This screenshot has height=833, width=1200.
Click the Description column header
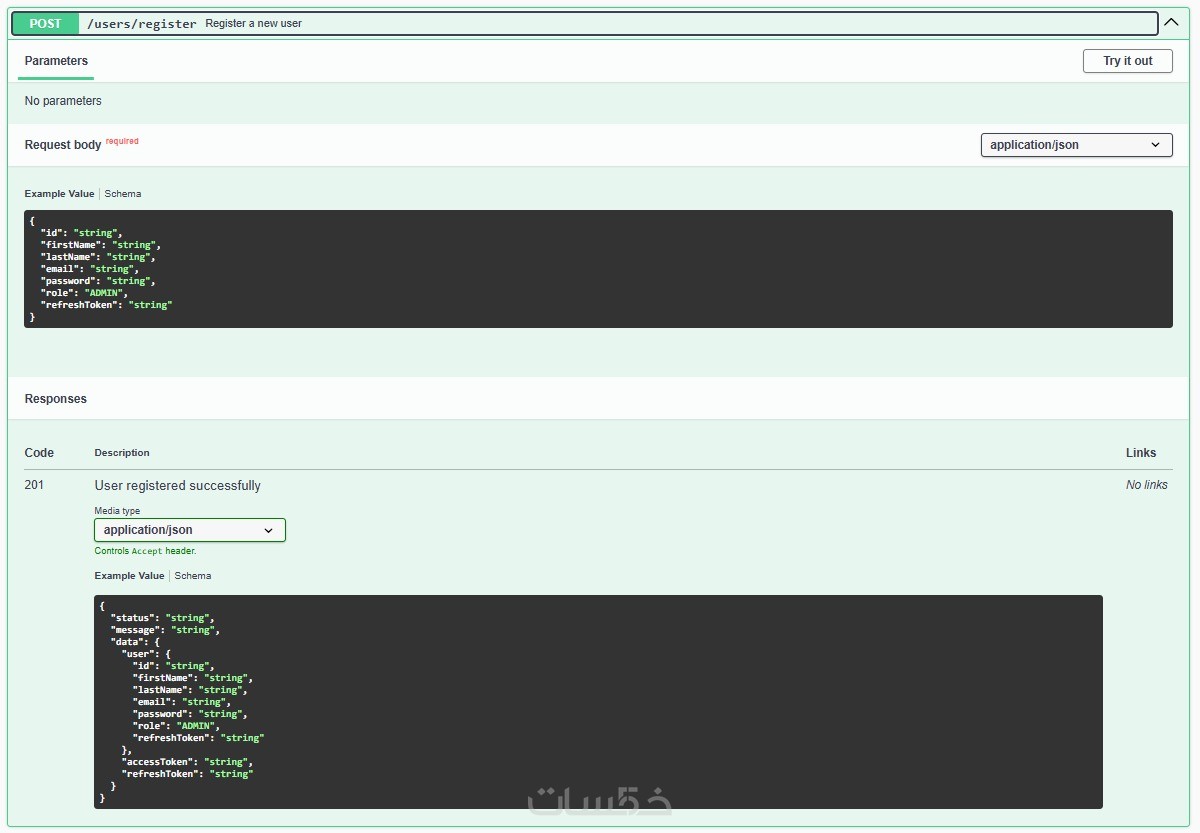coord(122,453)
